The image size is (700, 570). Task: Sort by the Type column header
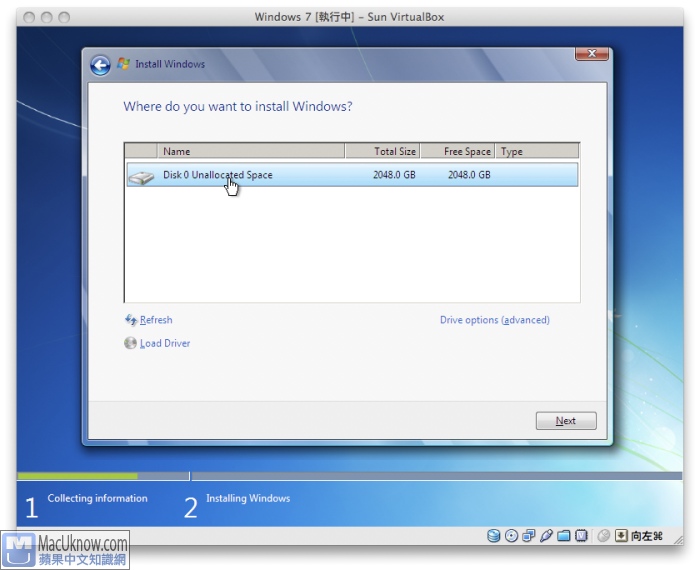[537, 151]
